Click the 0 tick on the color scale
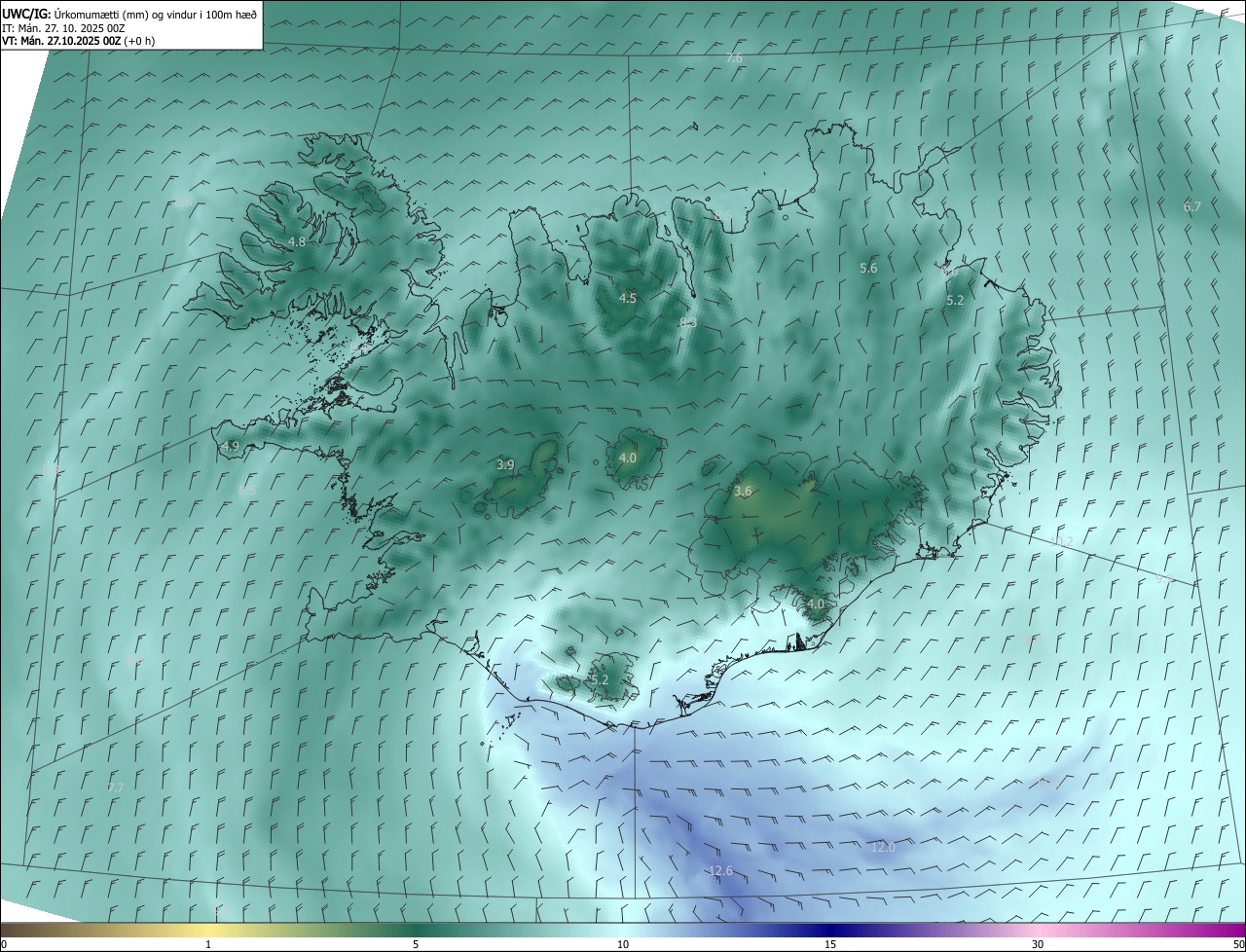This screenshot has width=1246, height=952. click(x=4, y=944)
